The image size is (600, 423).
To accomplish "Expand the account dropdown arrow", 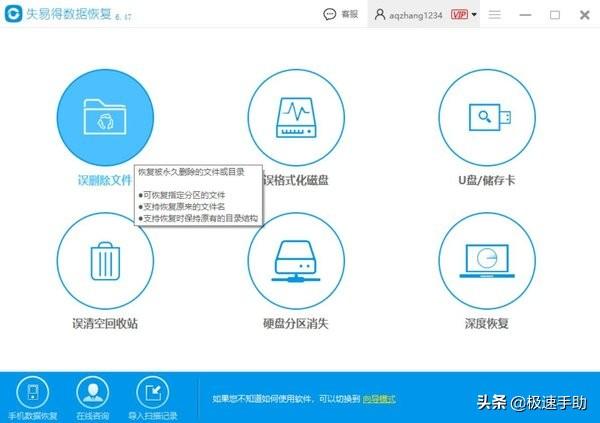I will tap(474, 15).
